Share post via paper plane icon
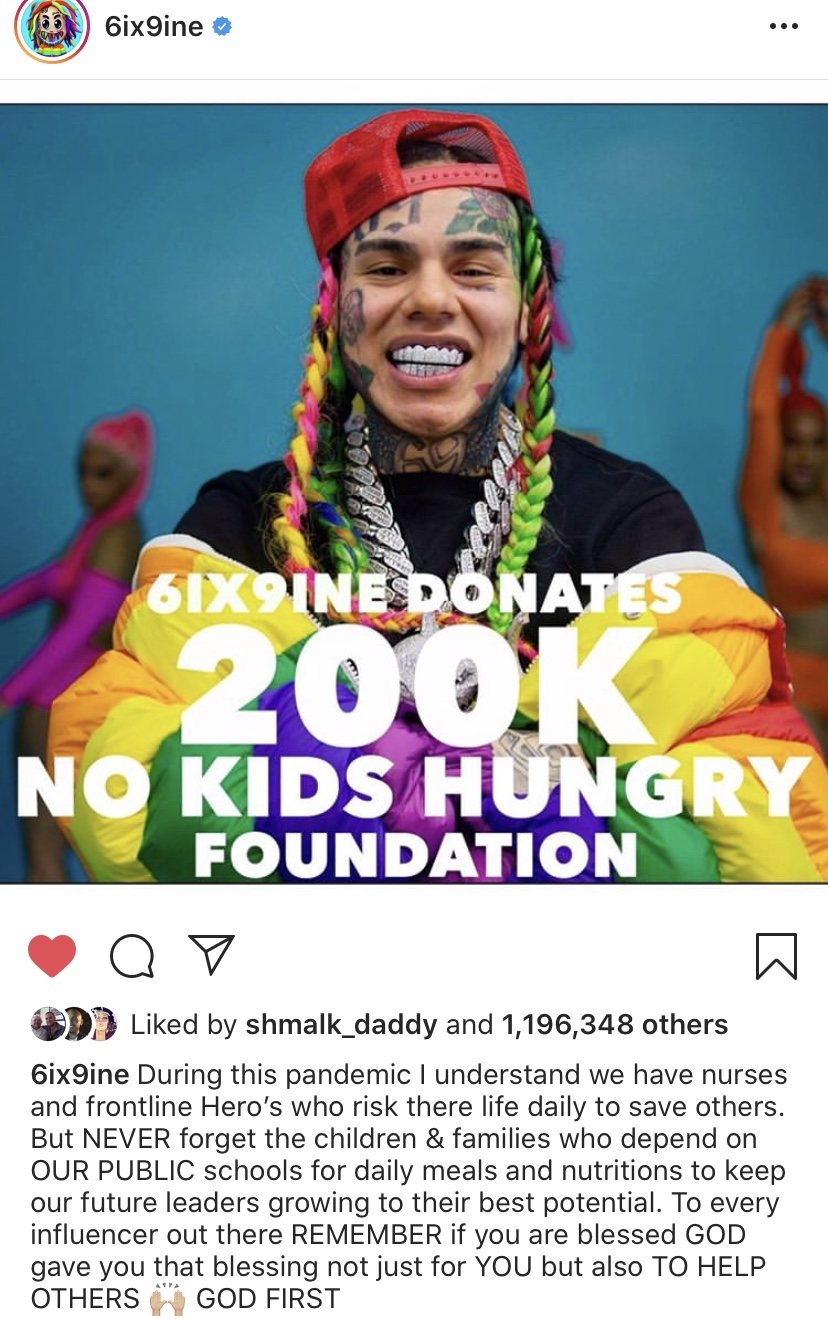Image resolution: width=828 pixels, height=1319 pixels. click(211, 955)
